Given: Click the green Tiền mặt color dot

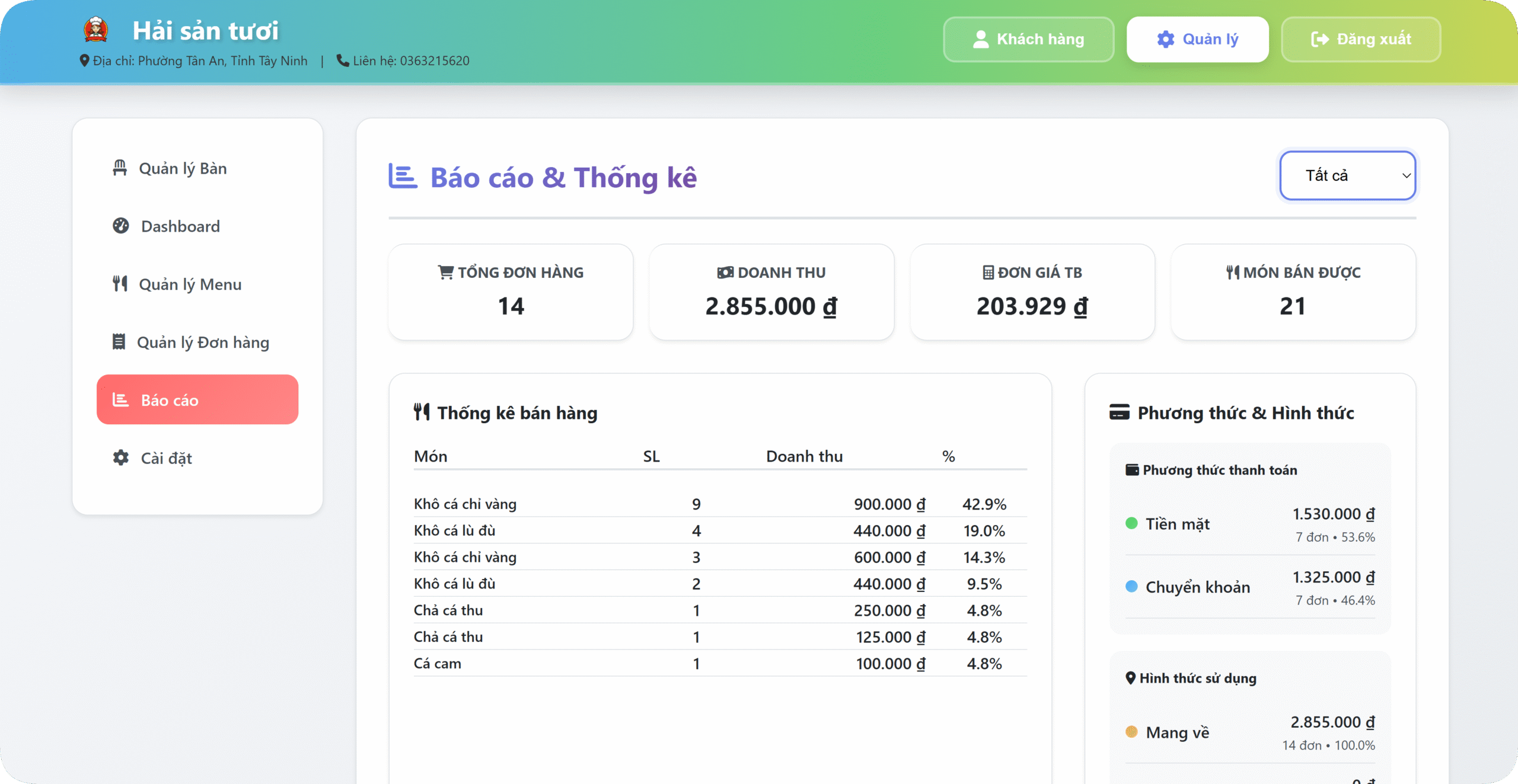Looking at the screenshot, I should (1131, 523).
